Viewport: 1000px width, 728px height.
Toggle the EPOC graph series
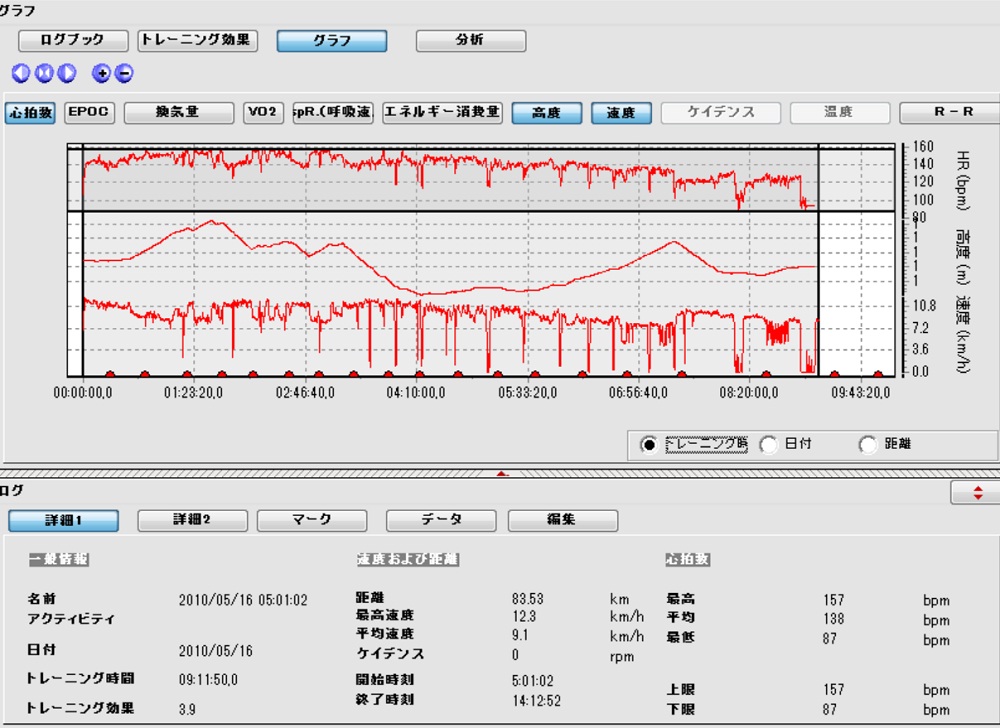tap(88, 113)
